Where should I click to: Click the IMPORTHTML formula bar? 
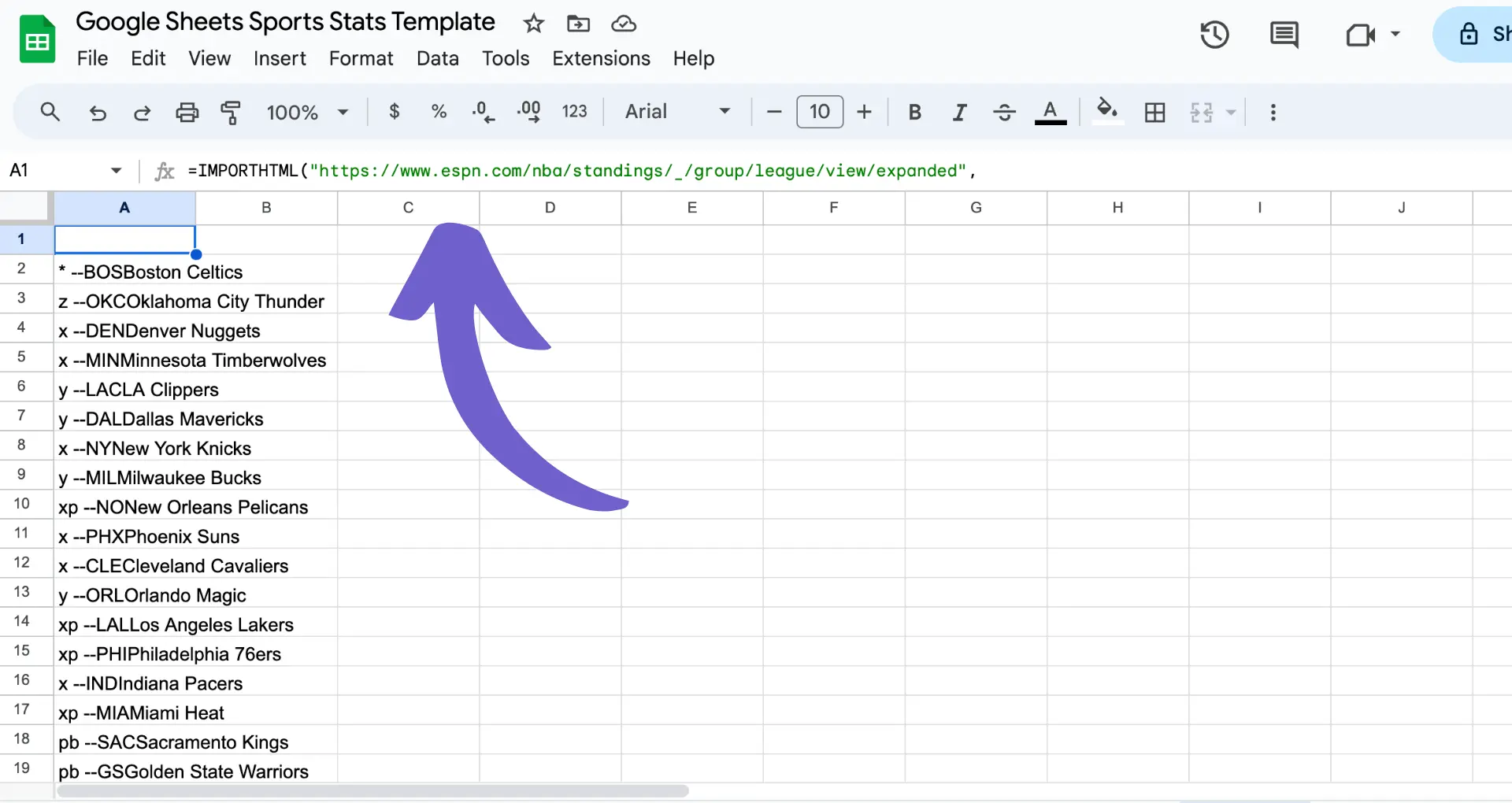tap(843, 171)
